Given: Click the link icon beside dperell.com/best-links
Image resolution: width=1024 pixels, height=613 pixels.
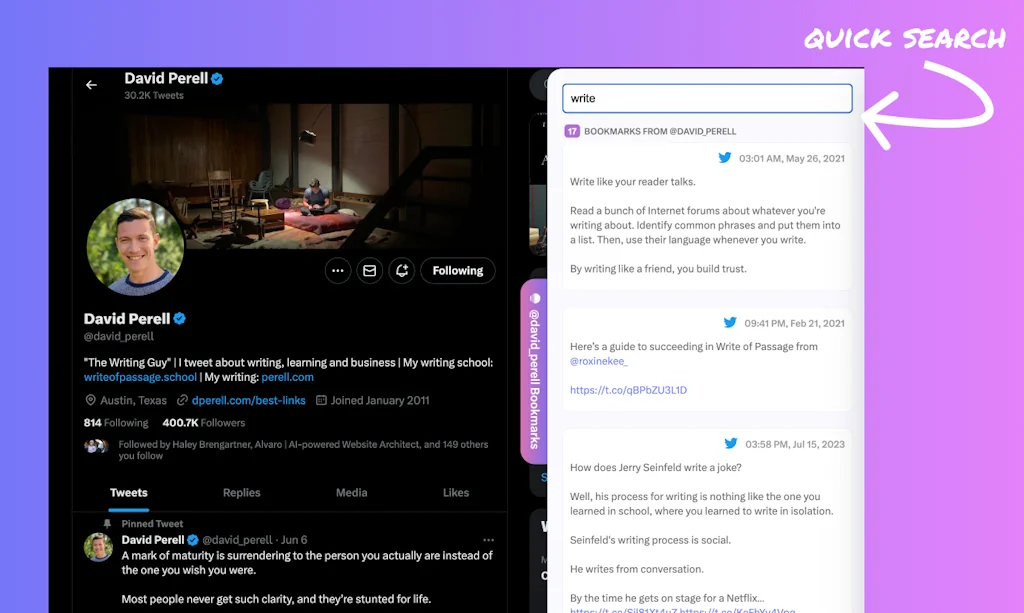Looking at the screenshot, I should click(x=183, y=400).
